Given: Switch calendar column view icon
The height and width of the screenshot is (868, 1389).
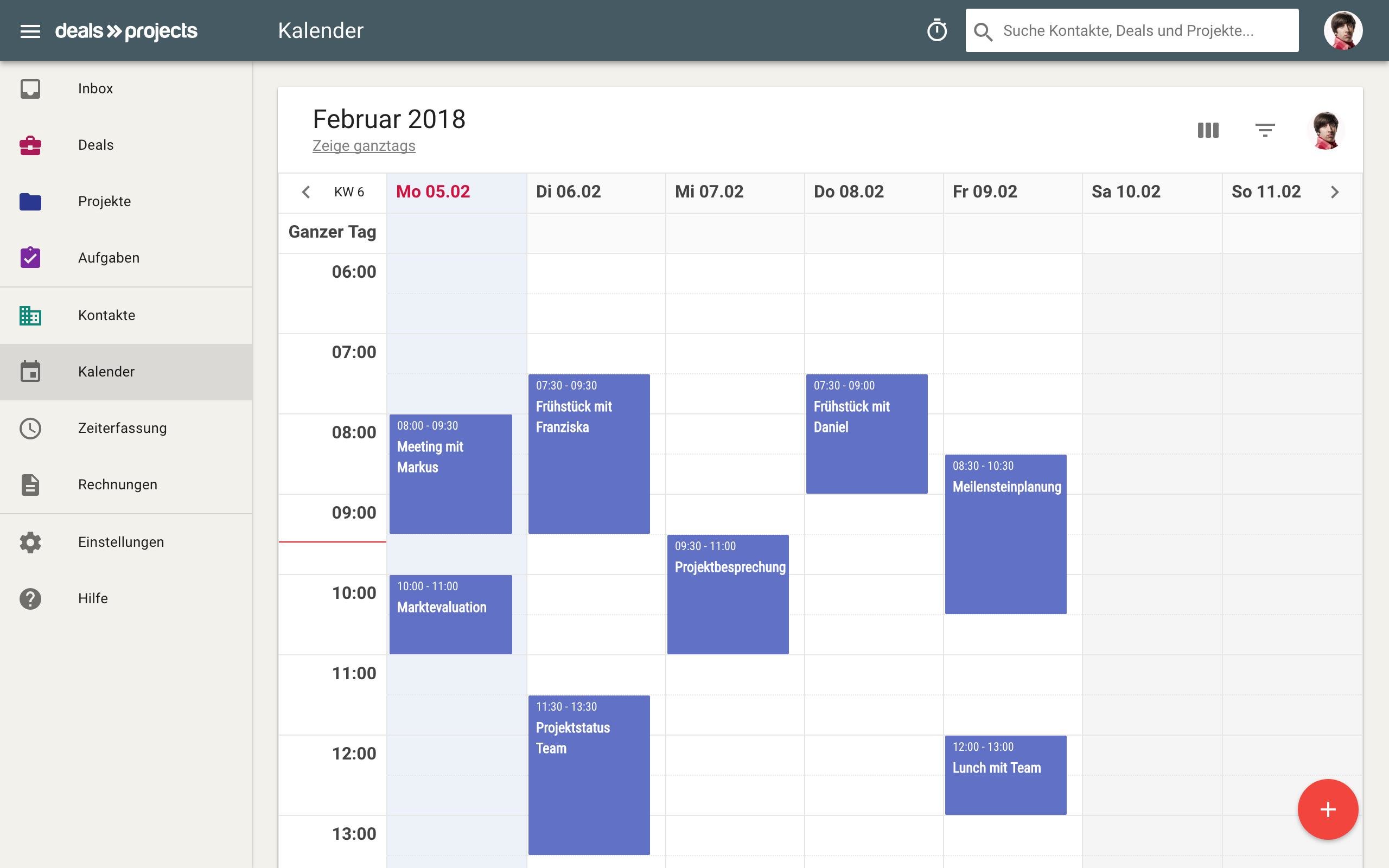Looking at the screenshot, I should [1208, 130].
